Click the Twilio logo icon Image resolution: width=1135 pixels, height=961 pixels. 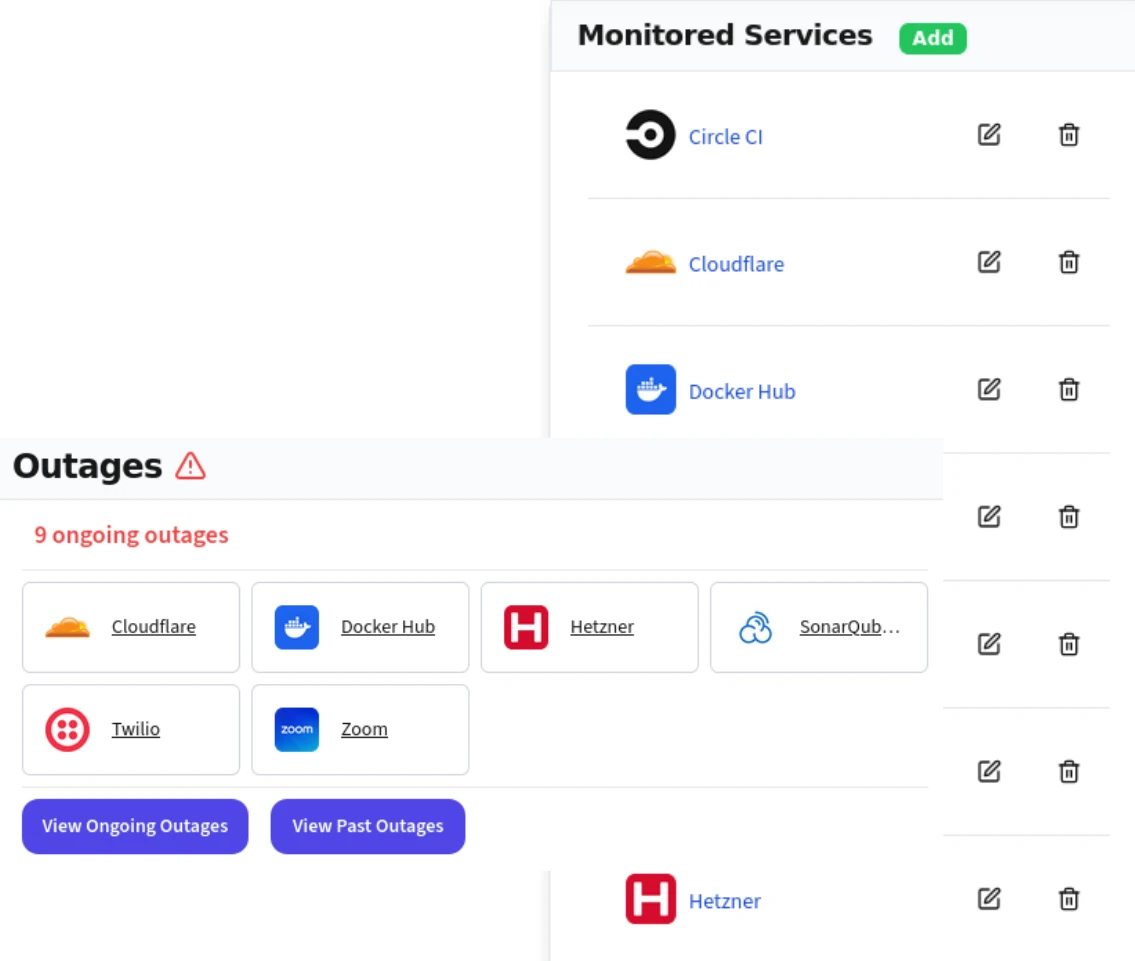tap(67, 729)
